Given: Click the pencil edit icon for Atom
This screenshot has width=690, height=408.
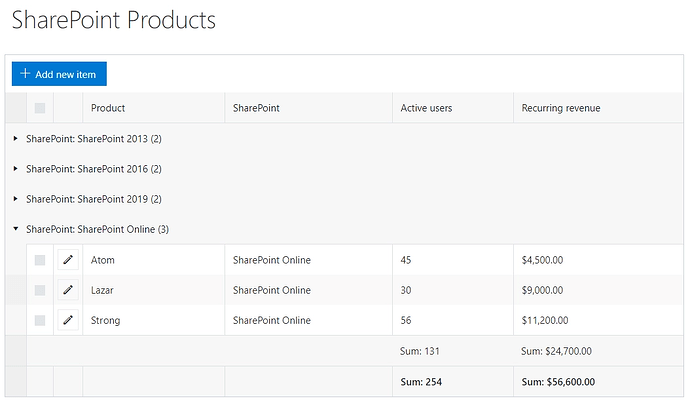Looking at the screenshot, I should pos(68,260).
